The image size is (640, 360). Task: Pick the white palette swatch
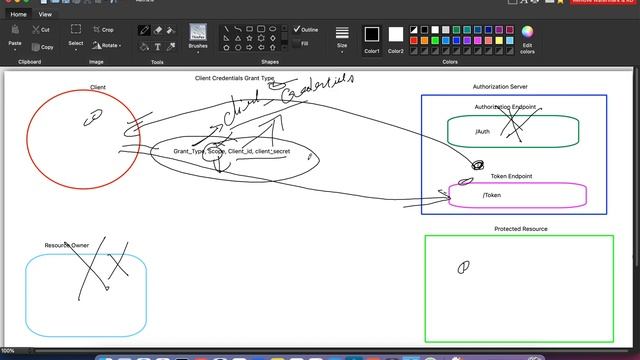(435, 29)
